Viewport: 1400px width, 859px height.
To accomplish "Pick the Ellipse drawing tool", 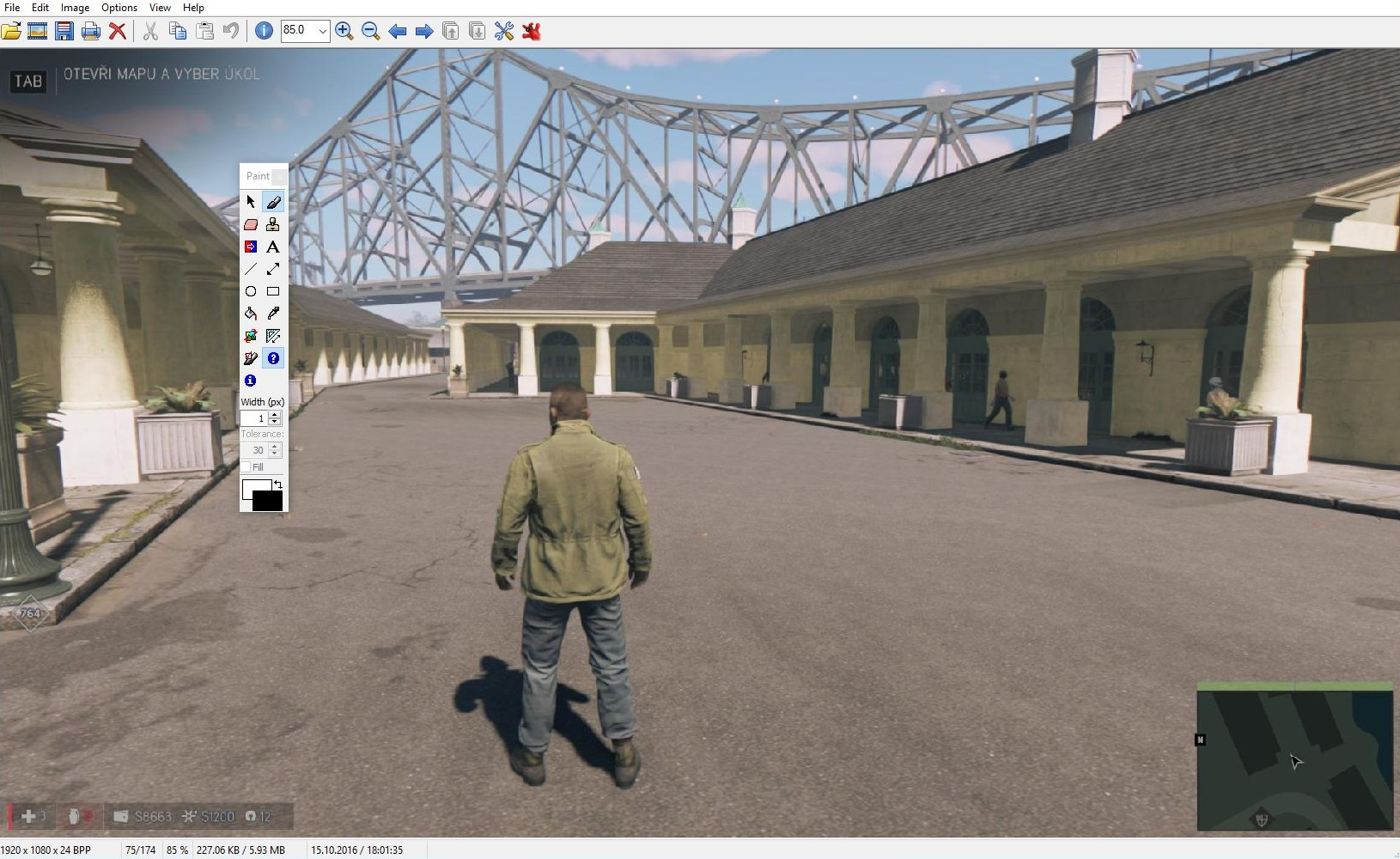I will (251, 291).
